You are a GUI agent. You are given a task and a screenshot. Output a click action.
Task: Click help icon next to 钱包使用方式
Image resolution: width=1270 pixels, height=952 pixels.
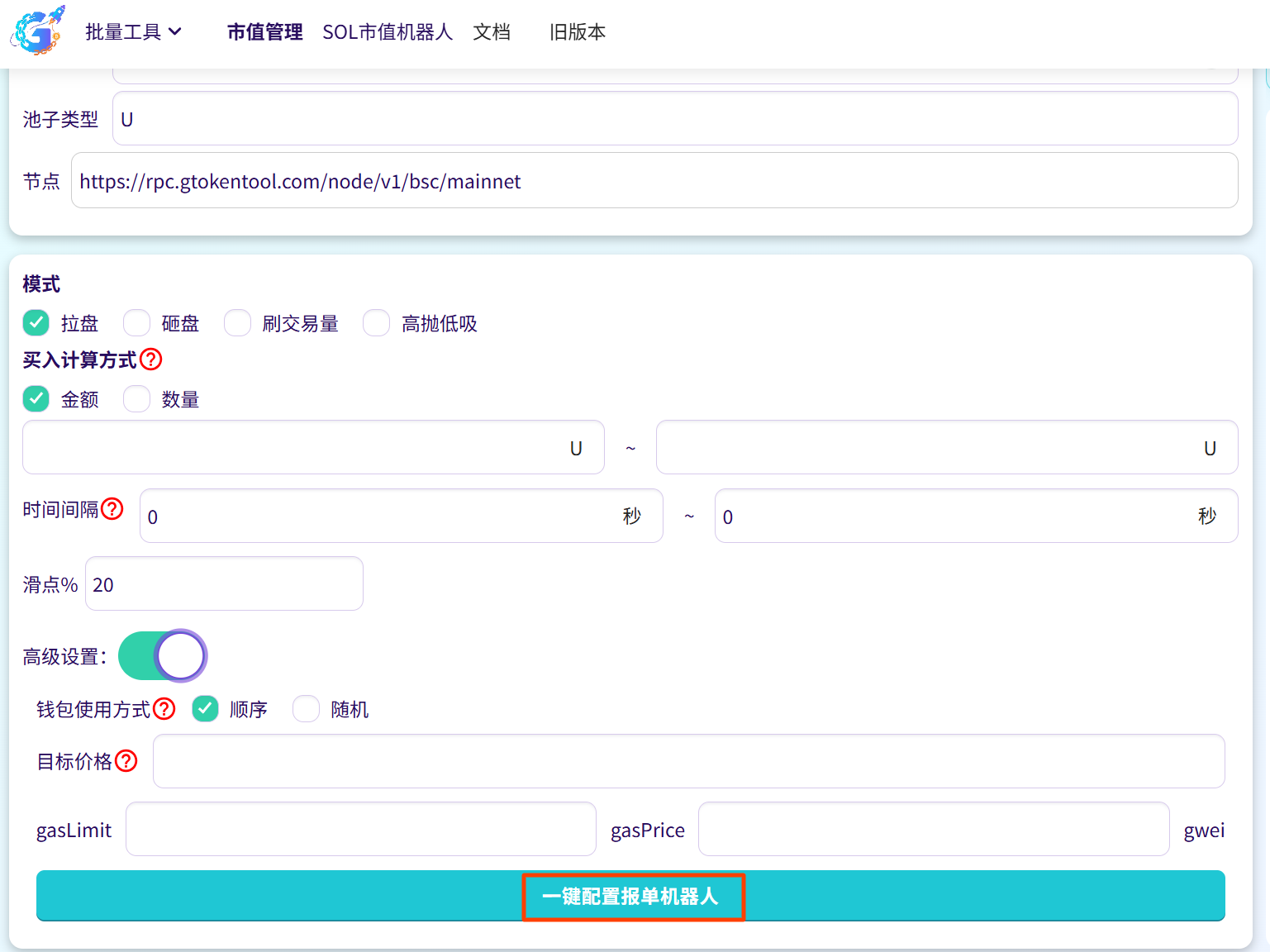pos(164,709)
